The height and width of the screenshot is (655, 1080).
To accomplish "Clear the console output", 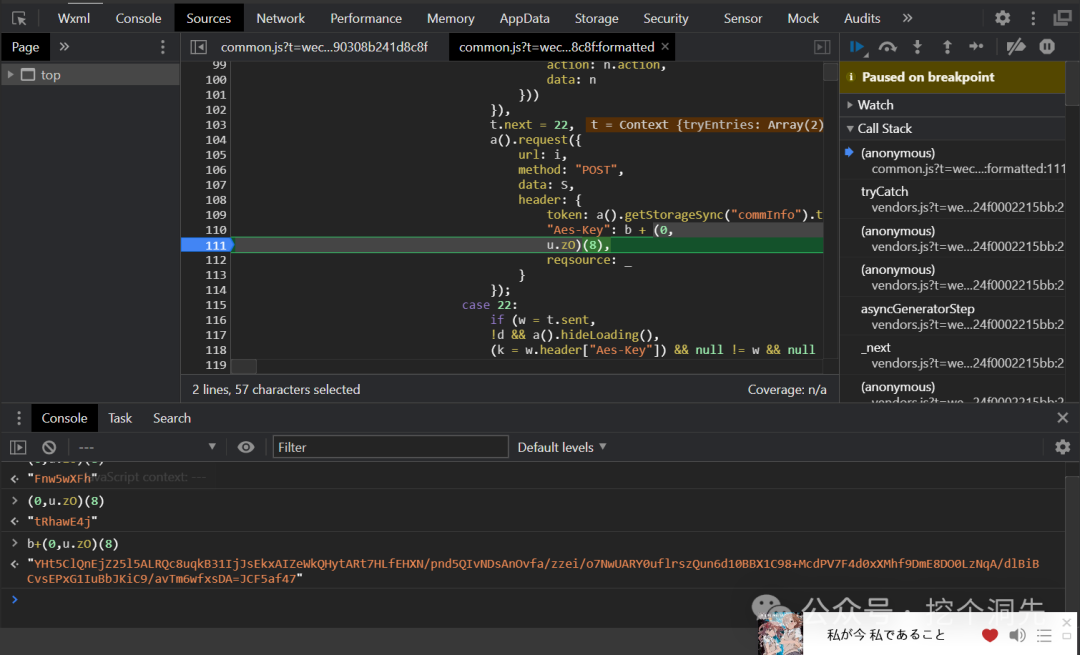I will tap(49, 447).
